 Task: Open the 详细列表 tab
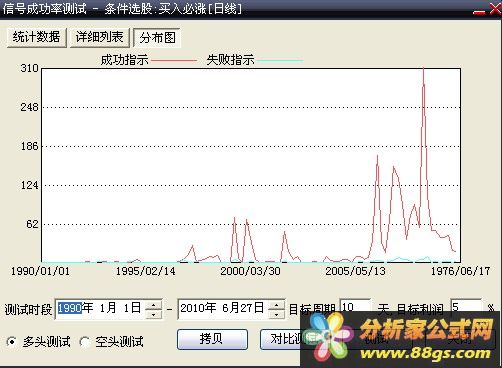point(99,37)
